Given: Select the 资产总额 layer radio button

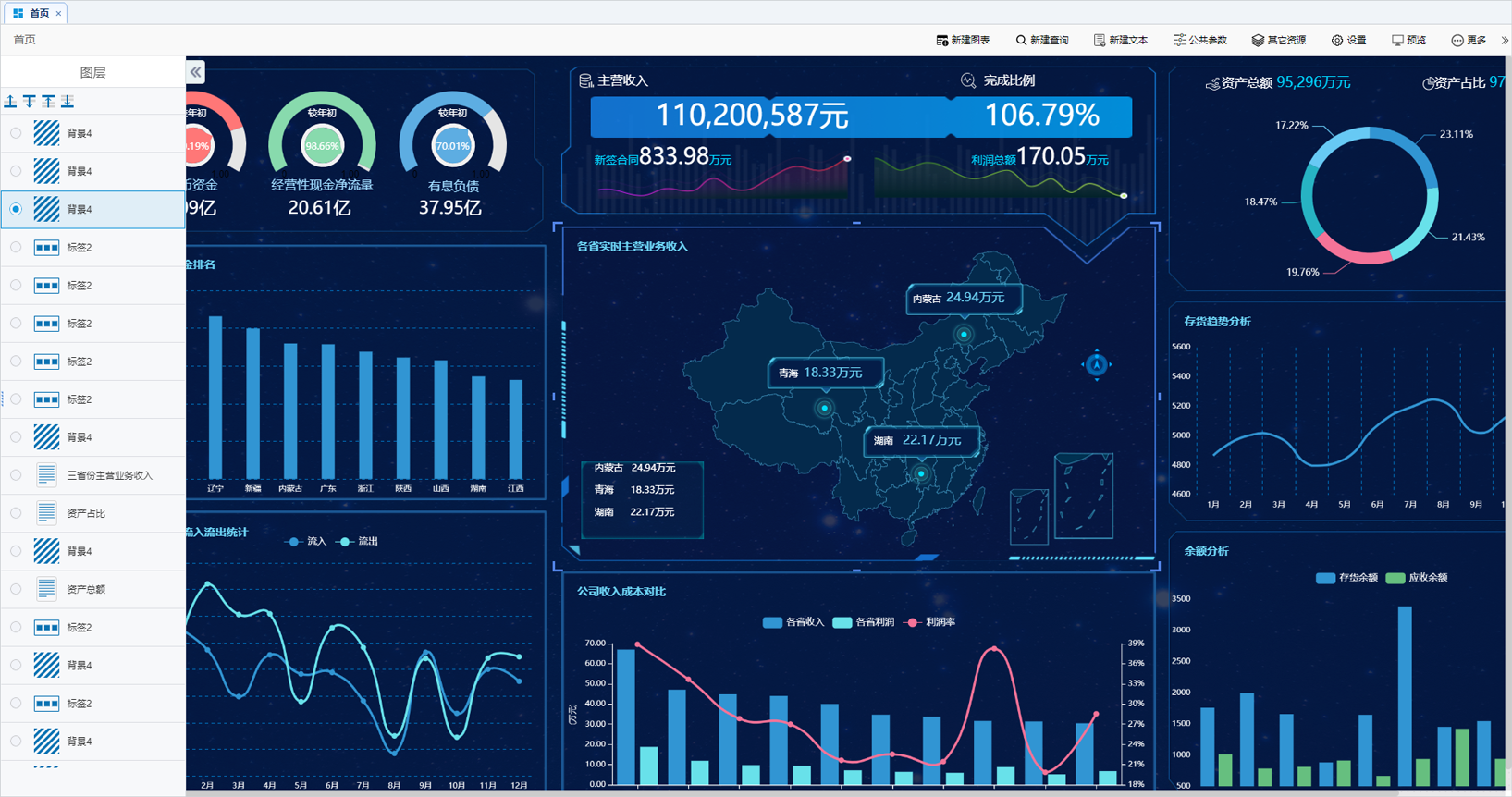Looking at the screenshot, I should [x=16, y=589].
